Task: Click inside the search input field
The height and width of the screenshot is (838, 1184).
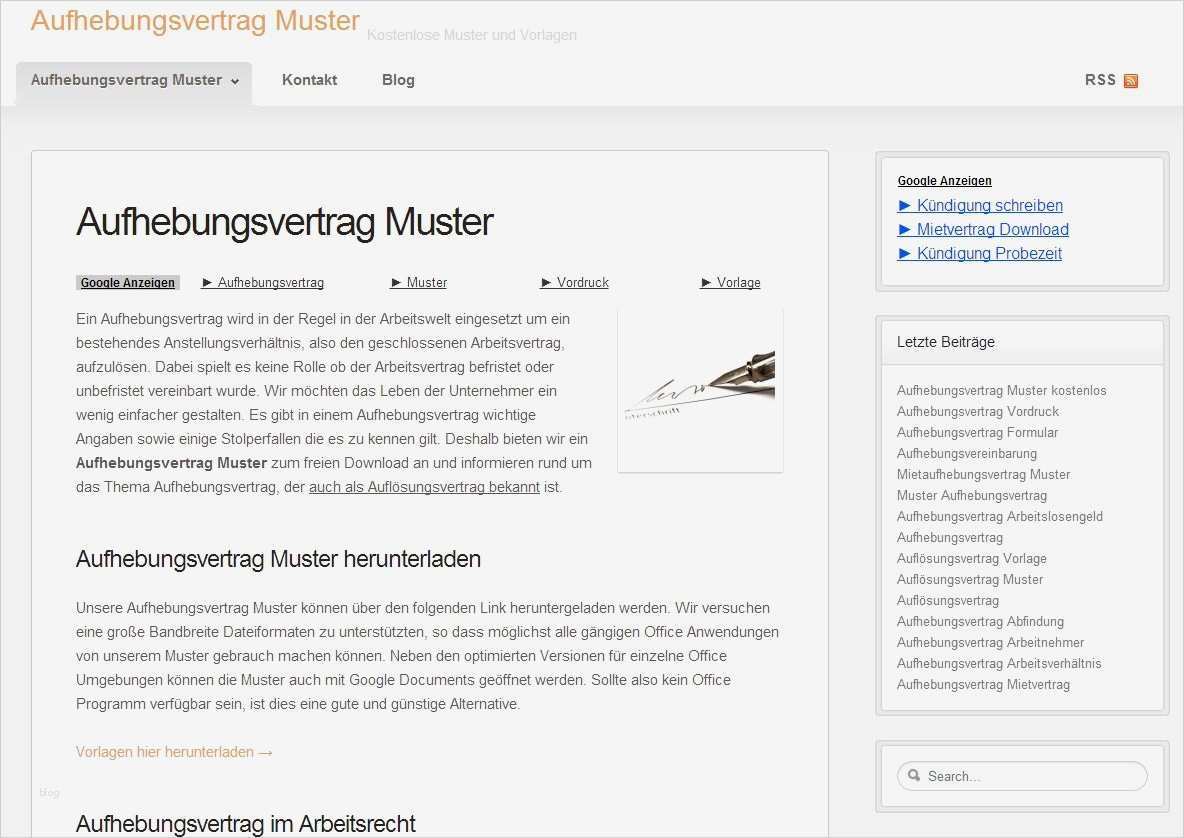Action: click(1020, 776)
